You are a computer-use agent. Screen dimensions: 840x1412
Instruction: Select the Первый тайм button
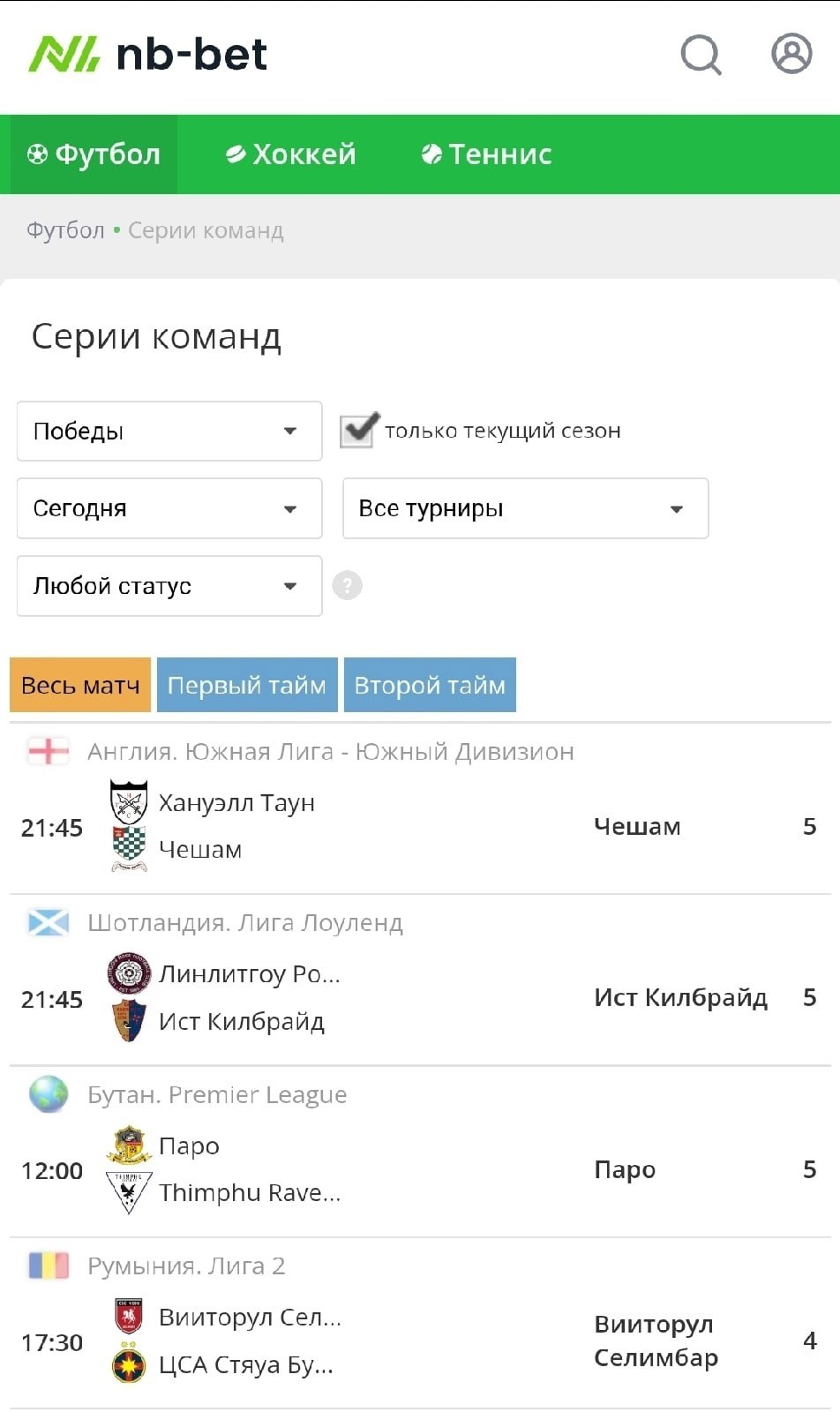247,685
